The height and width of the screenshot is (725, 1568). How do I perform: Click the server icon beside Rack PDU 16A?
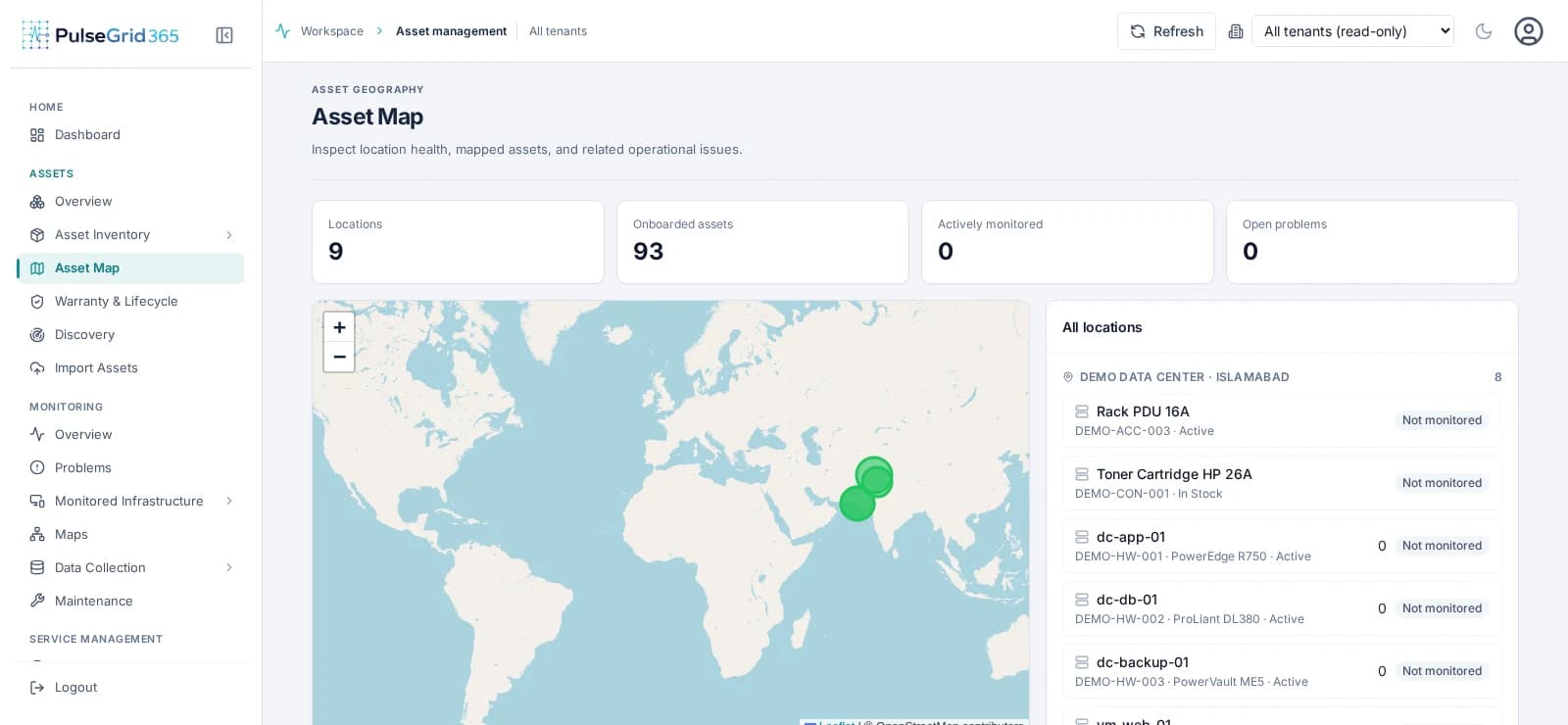(1082, 411)
